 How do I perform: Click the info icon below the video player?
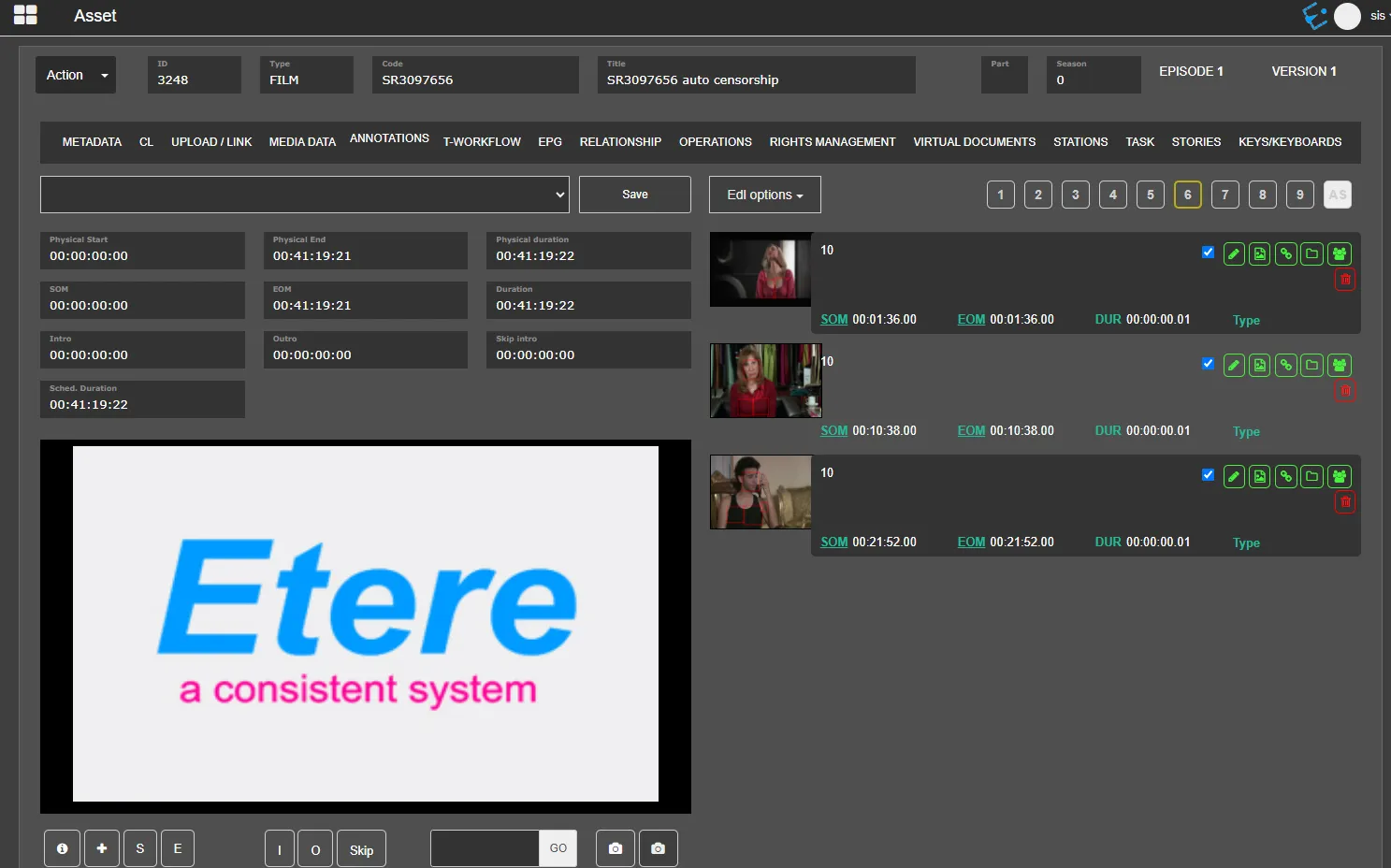62,848
